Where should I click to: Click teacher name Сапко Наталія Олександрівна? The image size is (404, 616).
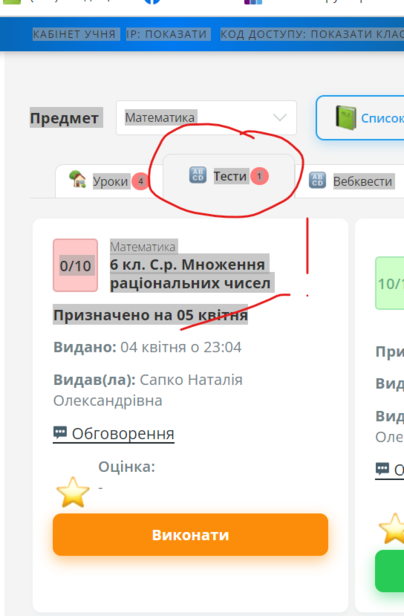(148, 390)
